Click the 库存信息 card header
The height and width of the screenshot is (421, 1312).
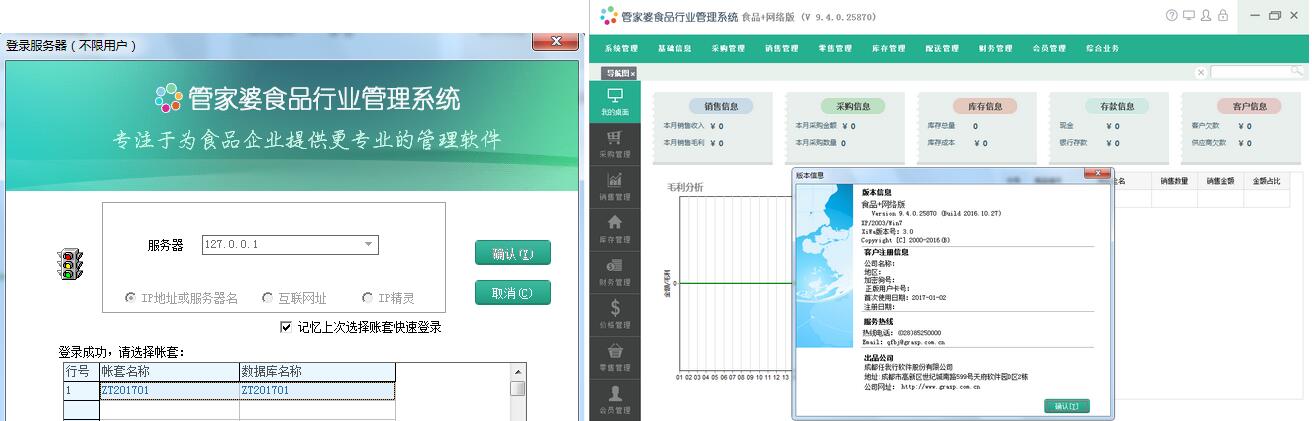point(985,106)
